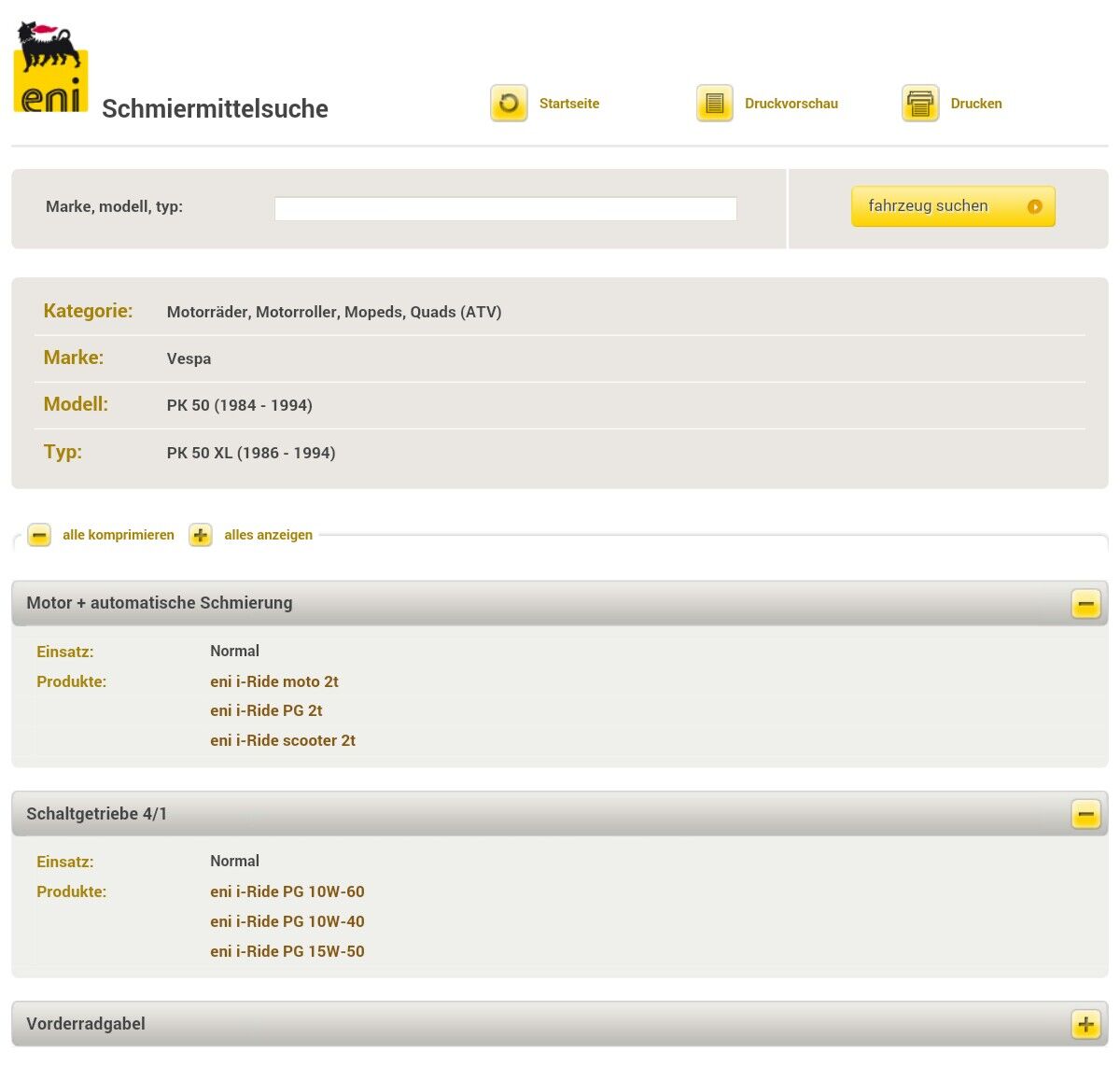Screen dimensions: 1120x1080
Task: Click the alles anzeigen text link
Action: (x=269, y=535)
